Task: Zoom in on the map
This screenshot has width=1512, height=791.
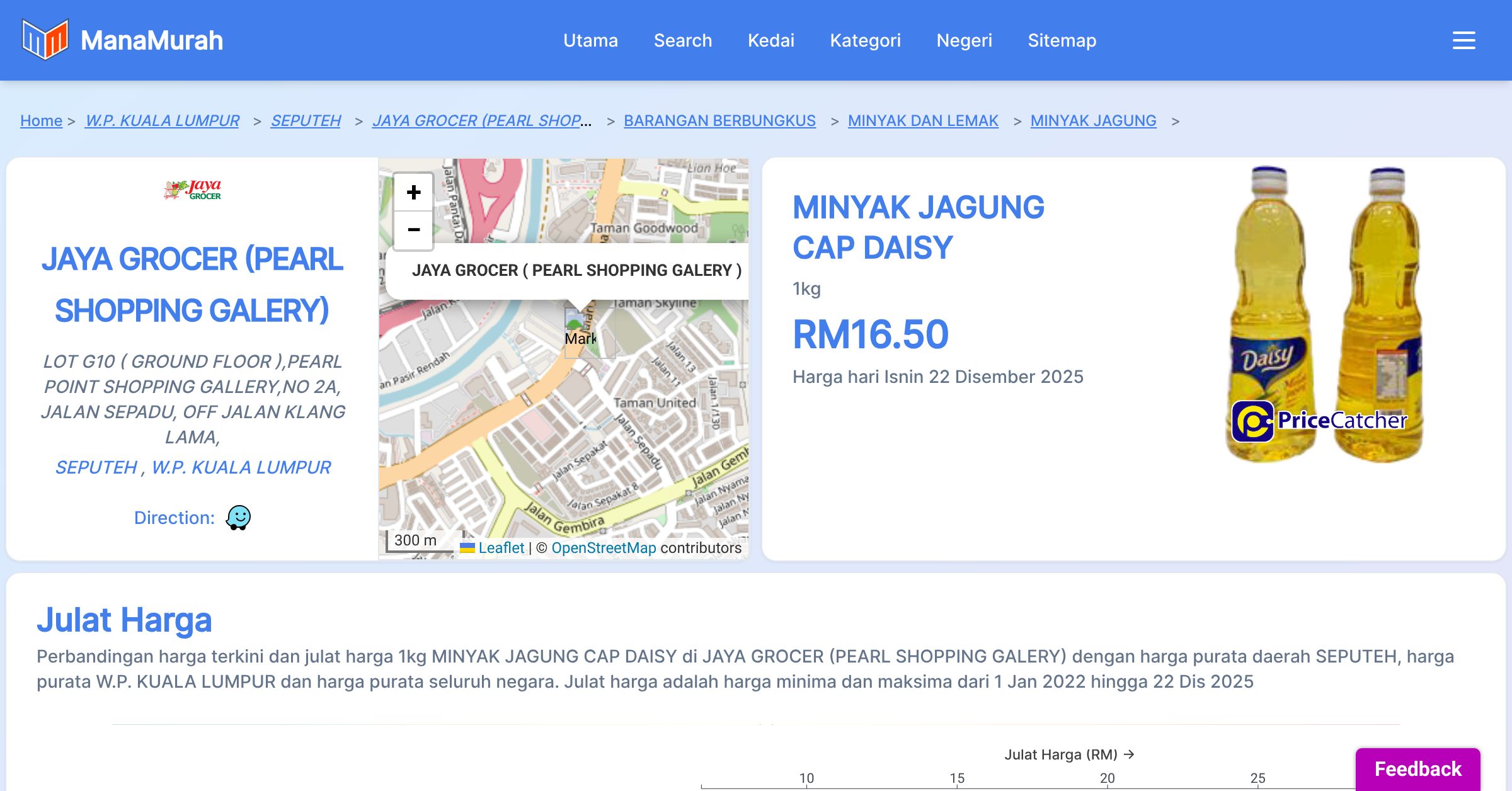Action: pos(413,192)
